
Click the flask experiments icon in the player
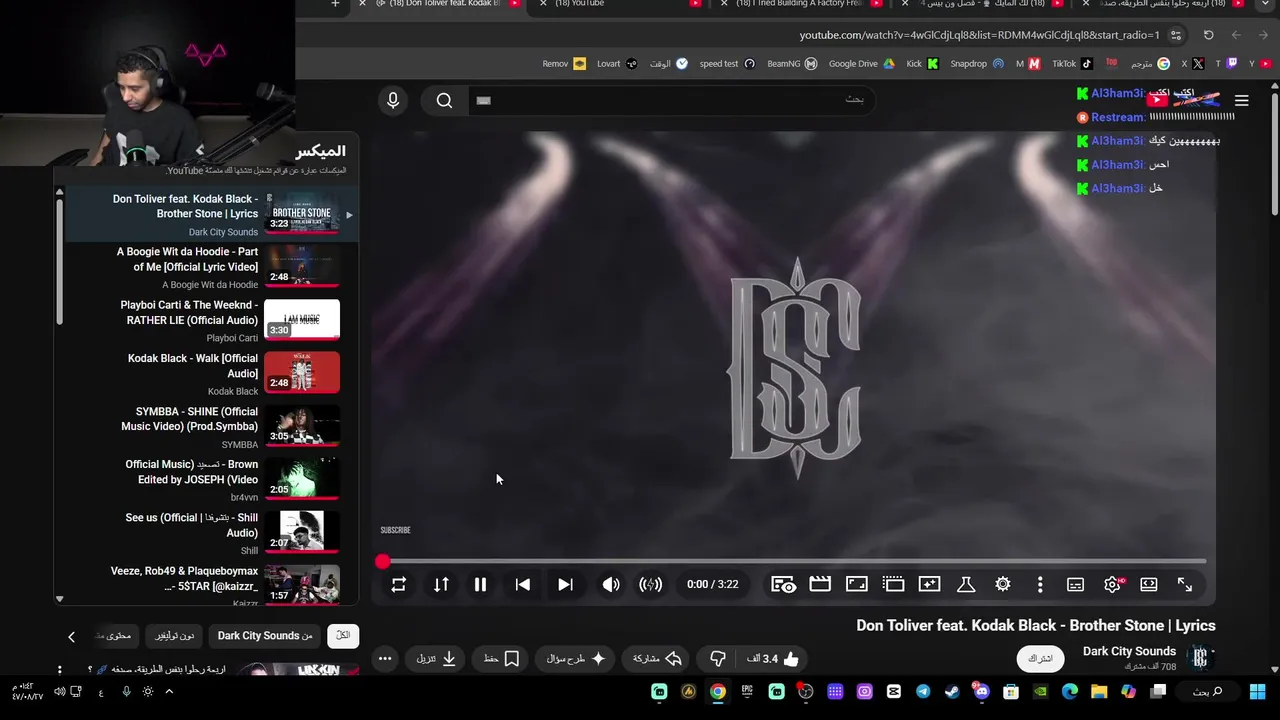tap(966, 585)
